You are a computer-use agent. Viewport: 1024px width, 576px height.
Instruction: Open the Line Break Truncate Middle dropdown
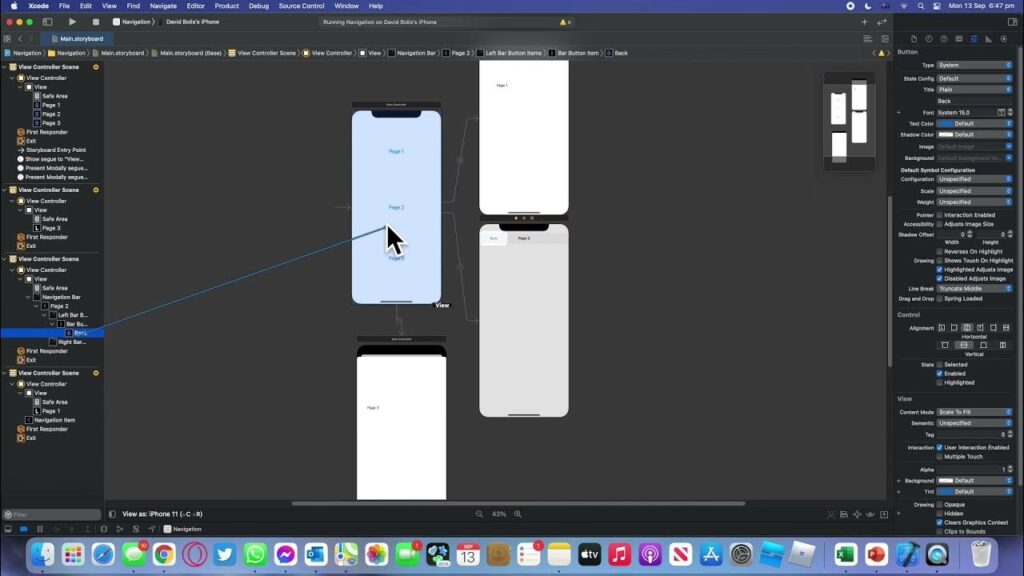coord(974,288)
